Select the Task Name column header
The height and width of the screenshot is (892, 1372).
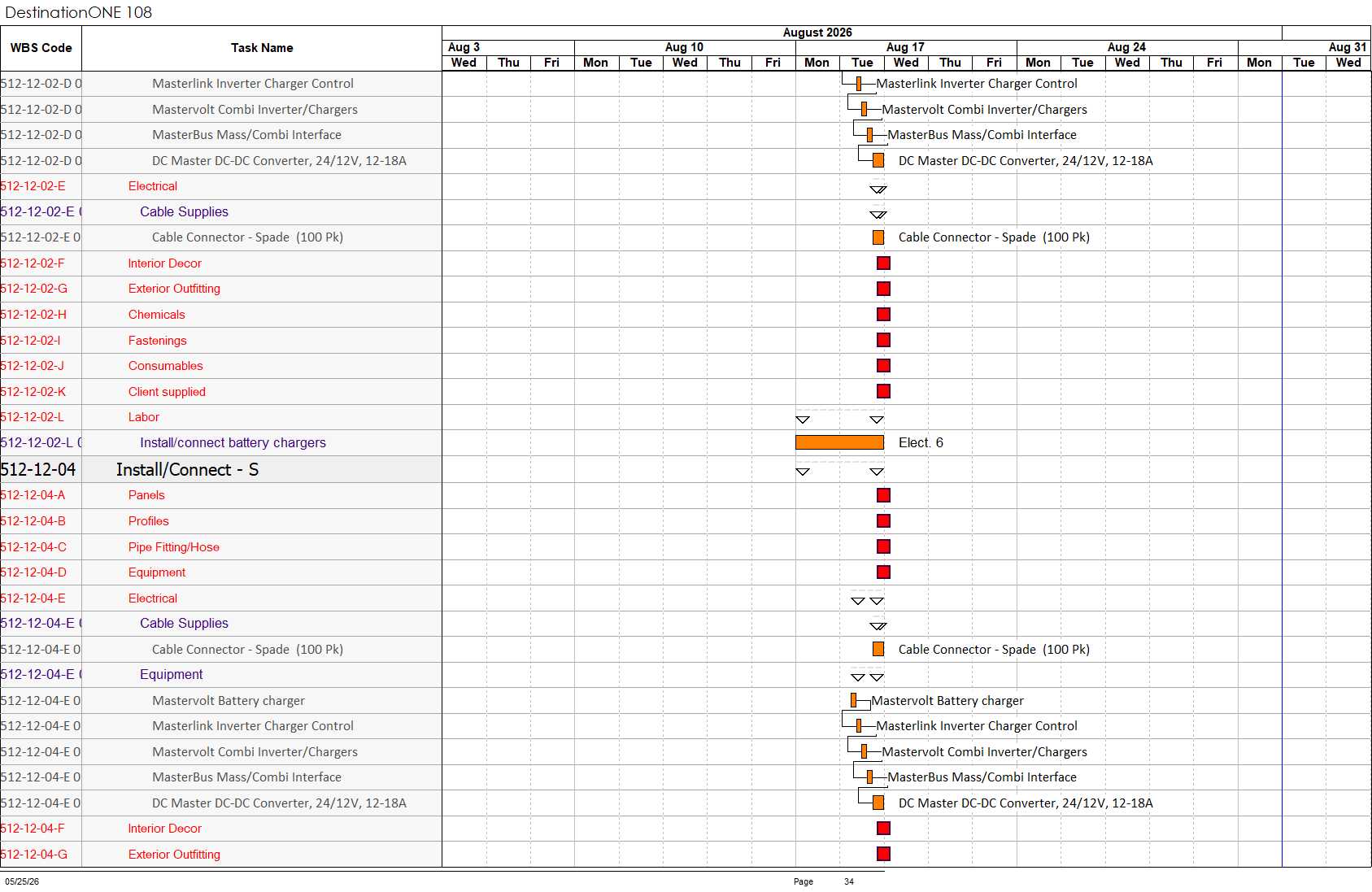[x=262, y=48]
